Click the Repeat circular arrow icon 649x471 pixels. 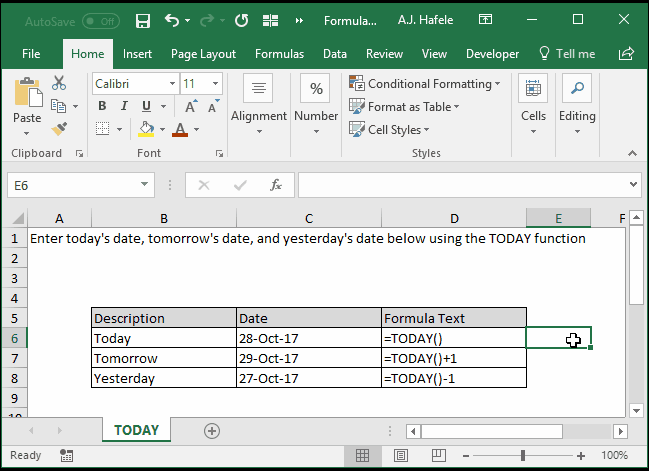[241, 20]
